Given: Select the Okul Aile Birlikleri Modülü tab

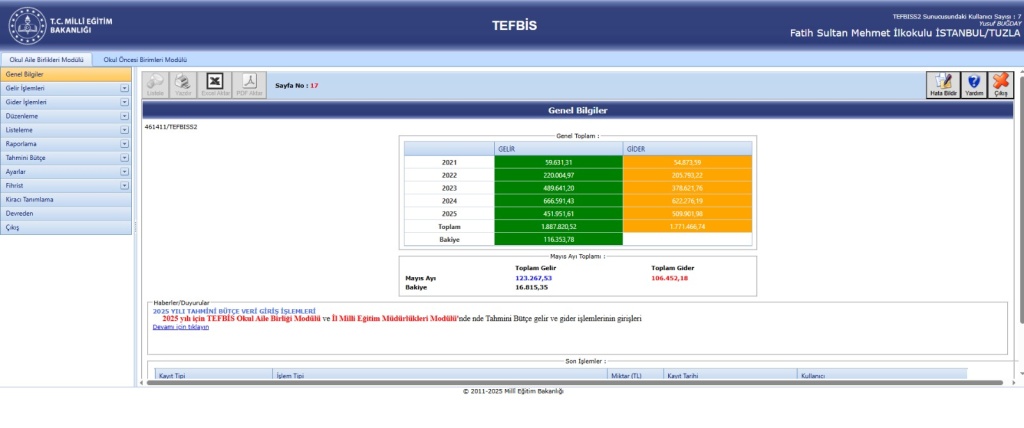Looking at the screenshot, I should tap(48, 60).
